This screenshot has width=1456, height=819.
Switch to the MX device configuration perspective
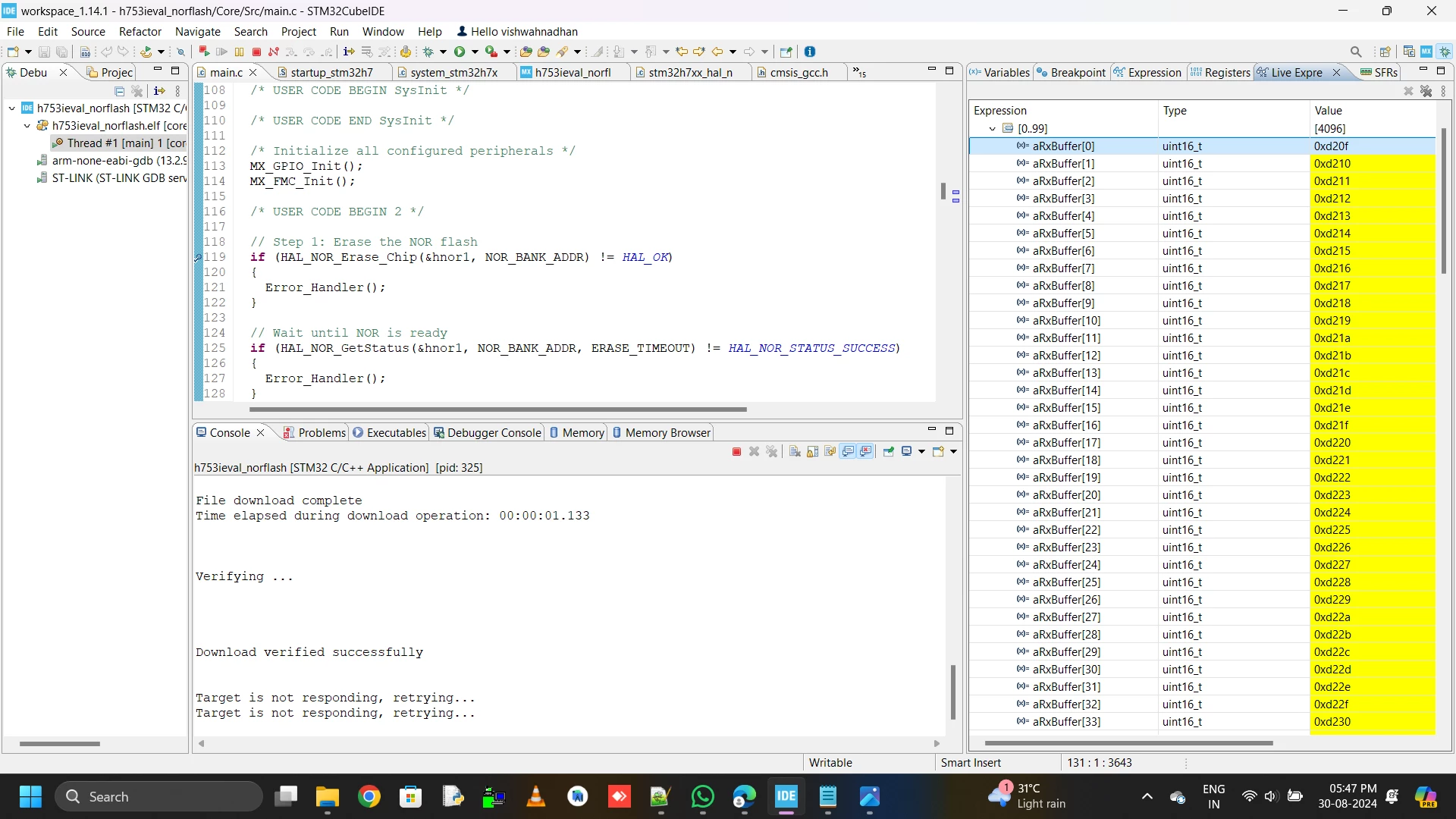click(1426, 52)
